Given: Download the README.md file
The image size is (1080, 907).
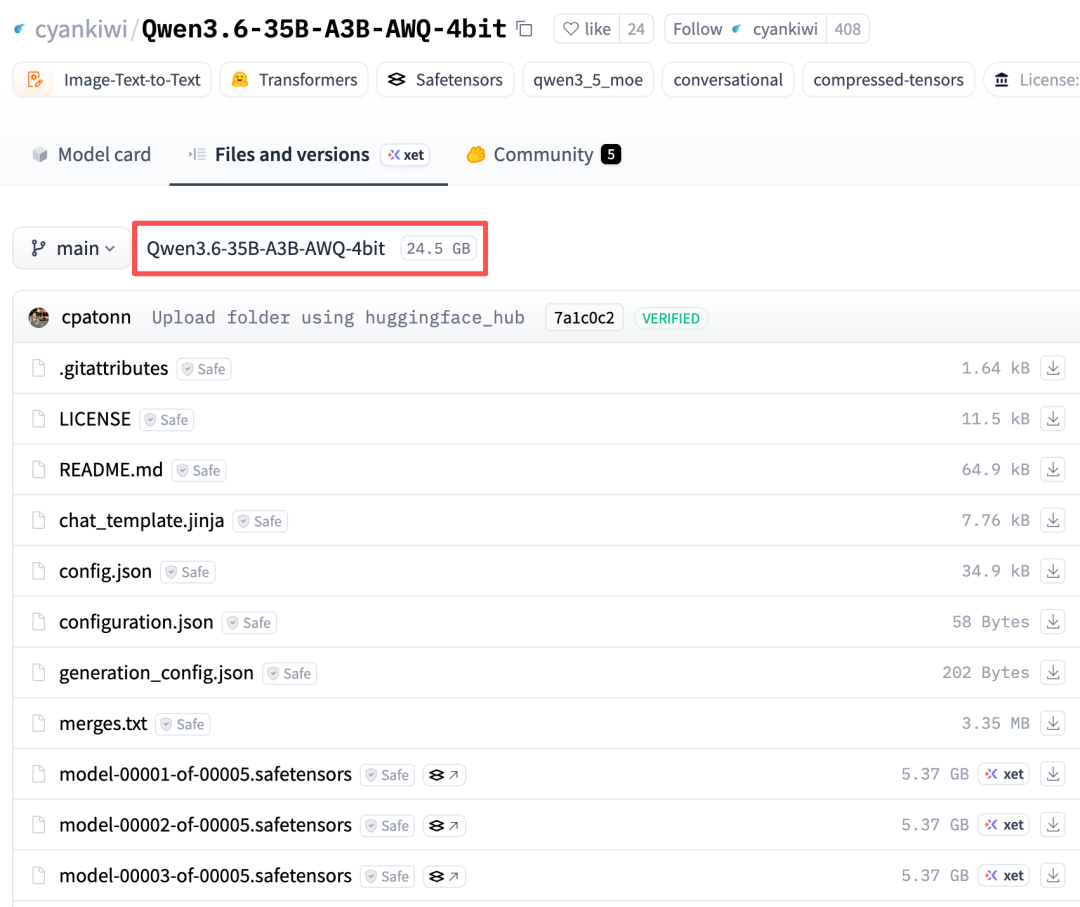Looking at the screenshot, I should [1053, 470].
